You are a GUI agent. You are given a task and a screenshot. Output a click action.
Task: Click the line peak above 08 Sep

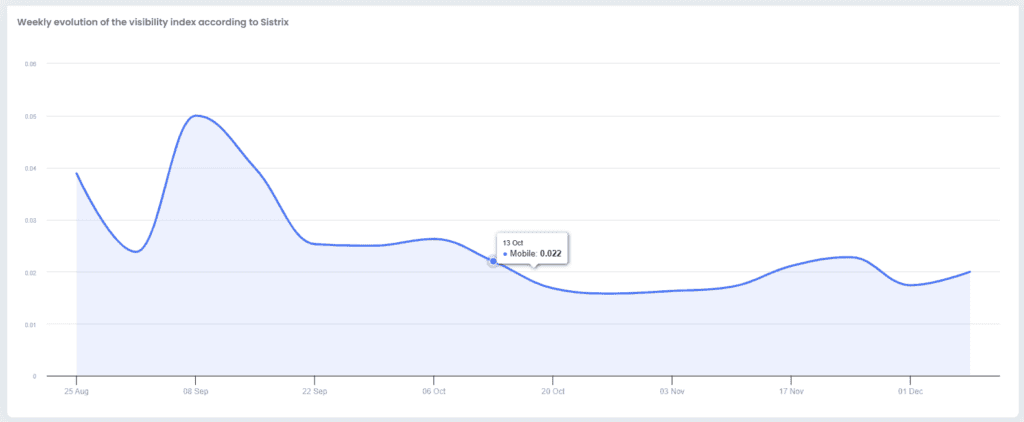coord(196,115)
